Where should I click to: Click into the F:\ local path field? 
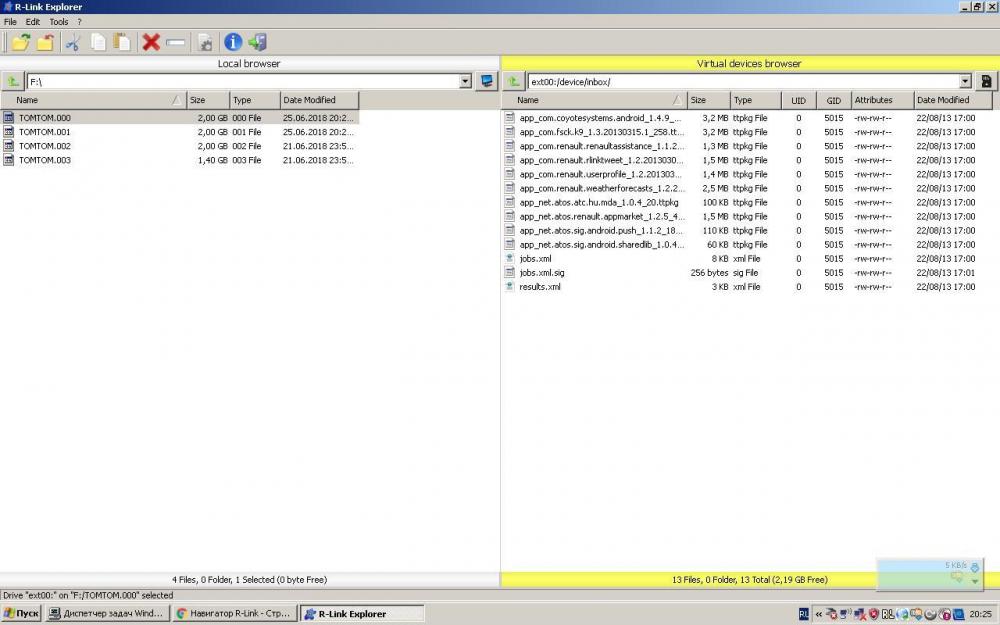242,82
